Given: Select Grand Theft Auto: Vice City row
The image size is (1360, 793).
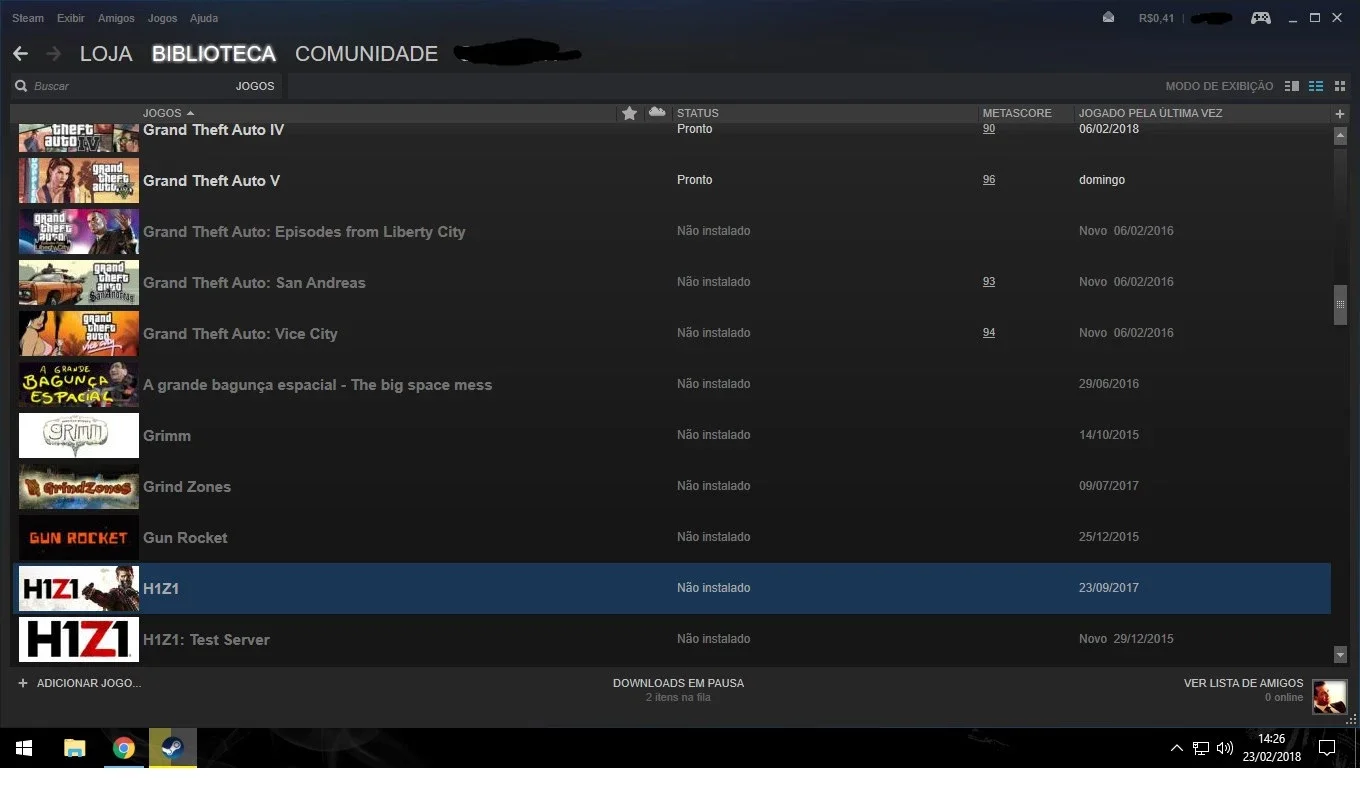Looking at the screenshot, I should click(x=672, y=334).
